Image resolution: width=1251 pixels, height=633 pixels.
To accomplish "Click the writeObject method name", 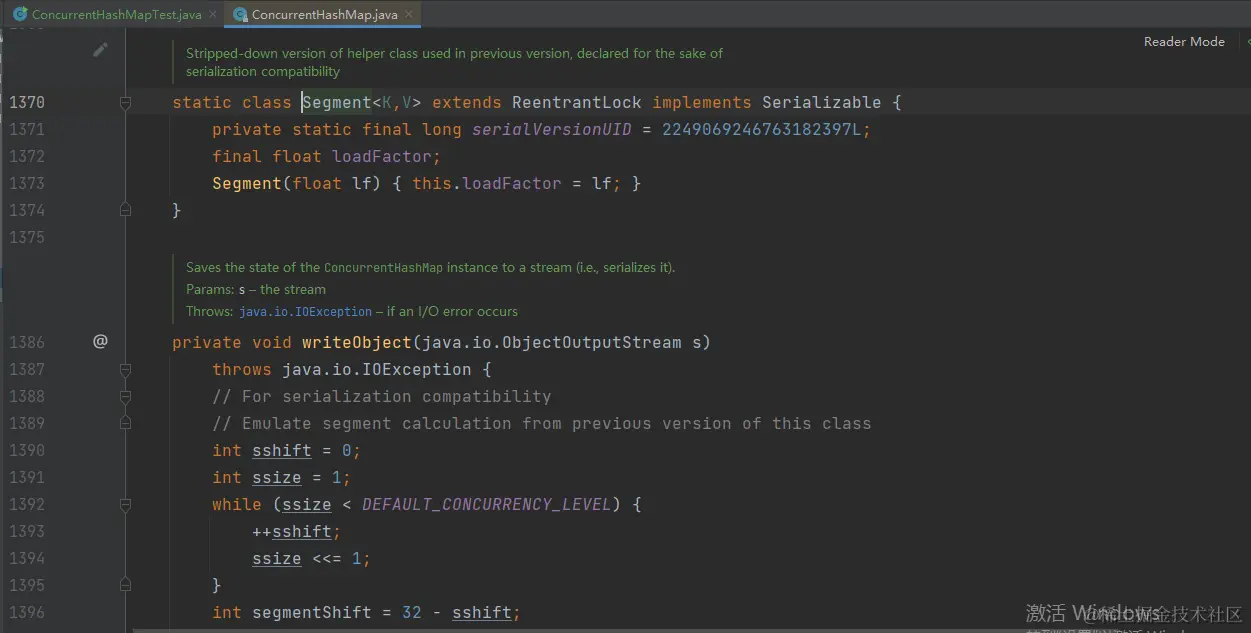I will tap(357, 342).
